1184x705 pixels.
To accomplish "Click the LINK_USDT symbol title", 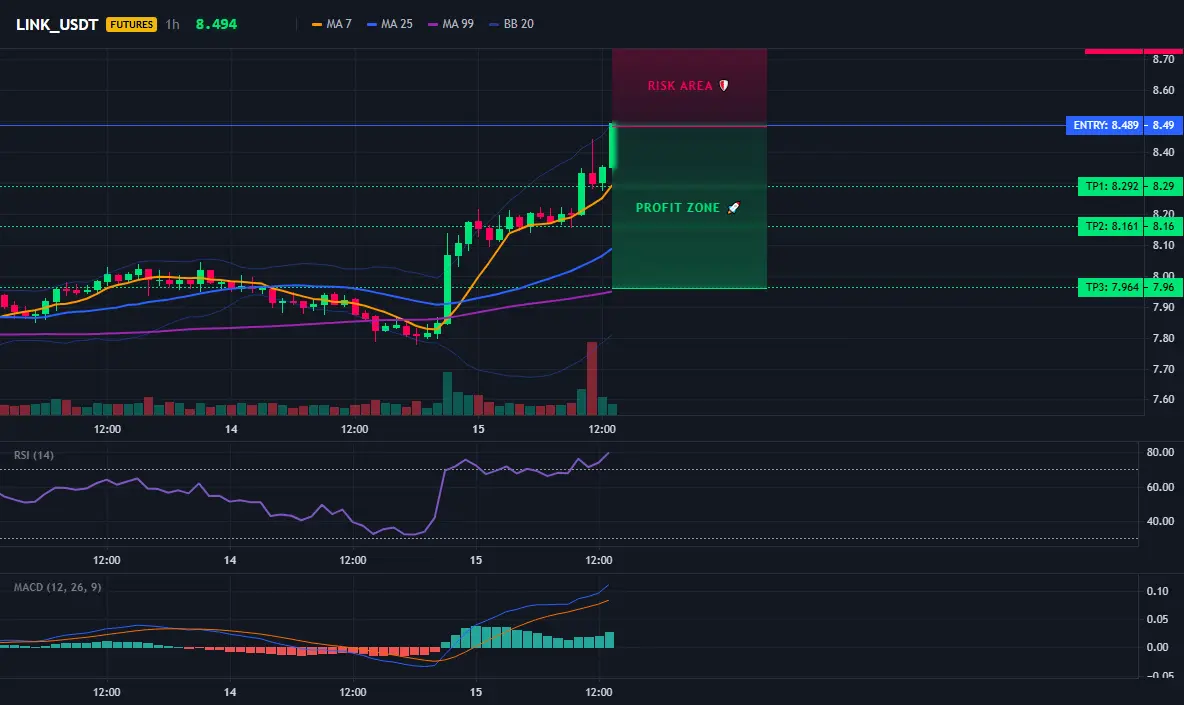I will click(57, 24).
